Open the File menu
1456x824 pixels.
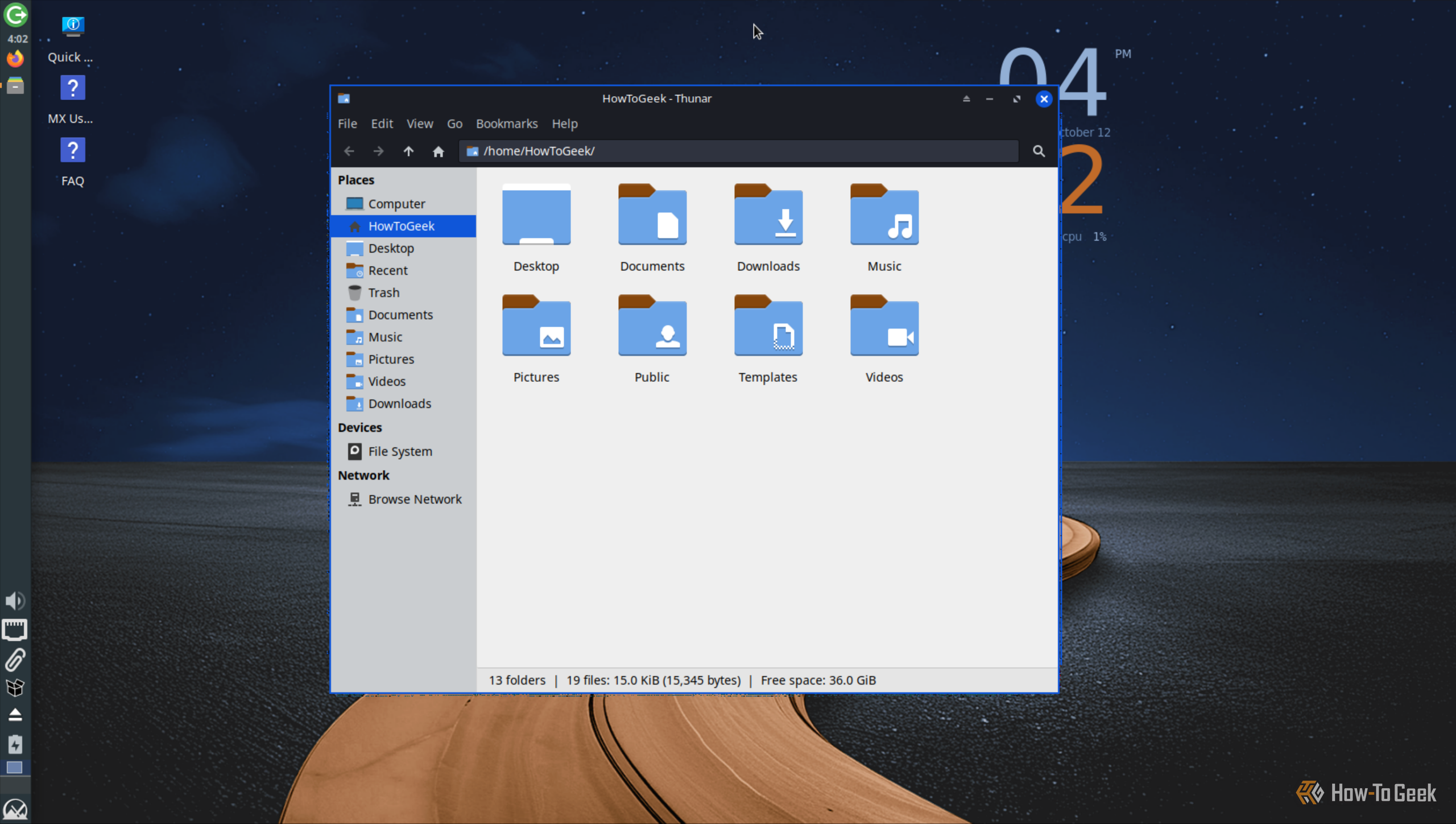click(x=347, y=123)
